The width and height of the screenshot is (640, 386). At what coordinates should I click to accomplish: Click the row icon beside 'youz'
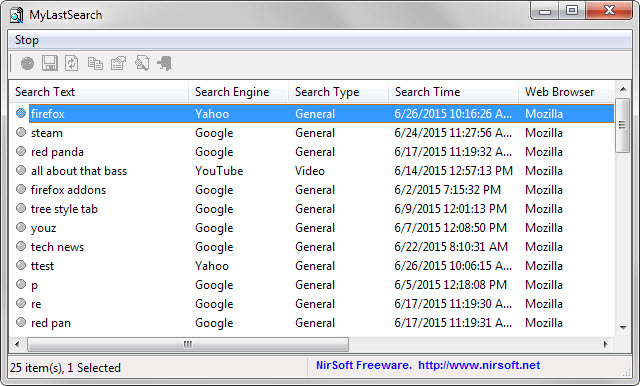(x=21, y=227)
